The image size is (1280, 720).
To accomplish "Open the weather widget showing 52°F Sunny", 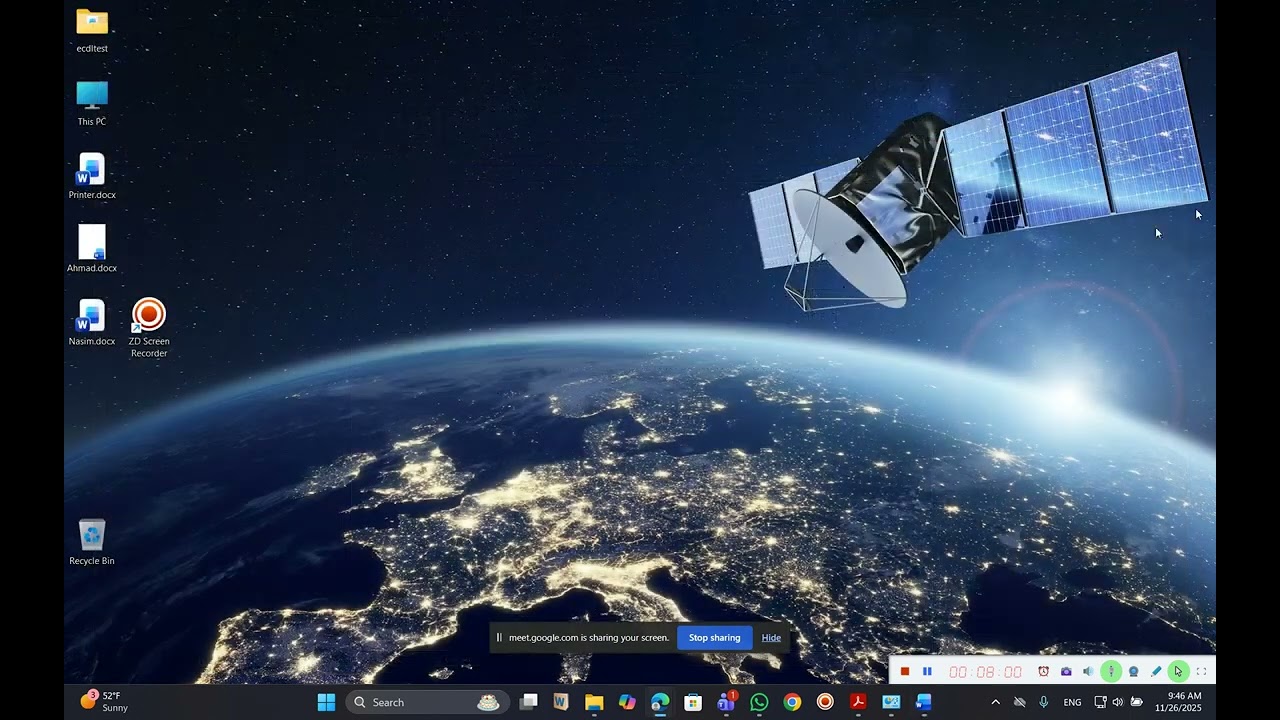I will pyautogui.click(x=104, y=702).
